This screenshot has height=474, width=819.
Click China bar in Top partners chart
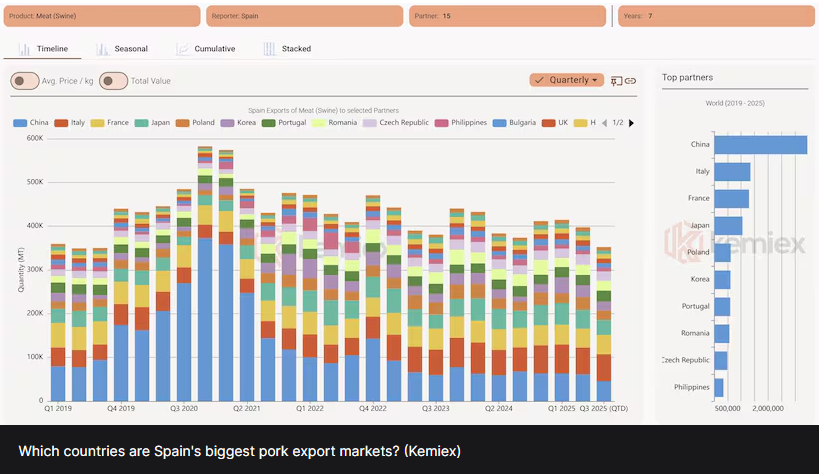coord(760,145)
